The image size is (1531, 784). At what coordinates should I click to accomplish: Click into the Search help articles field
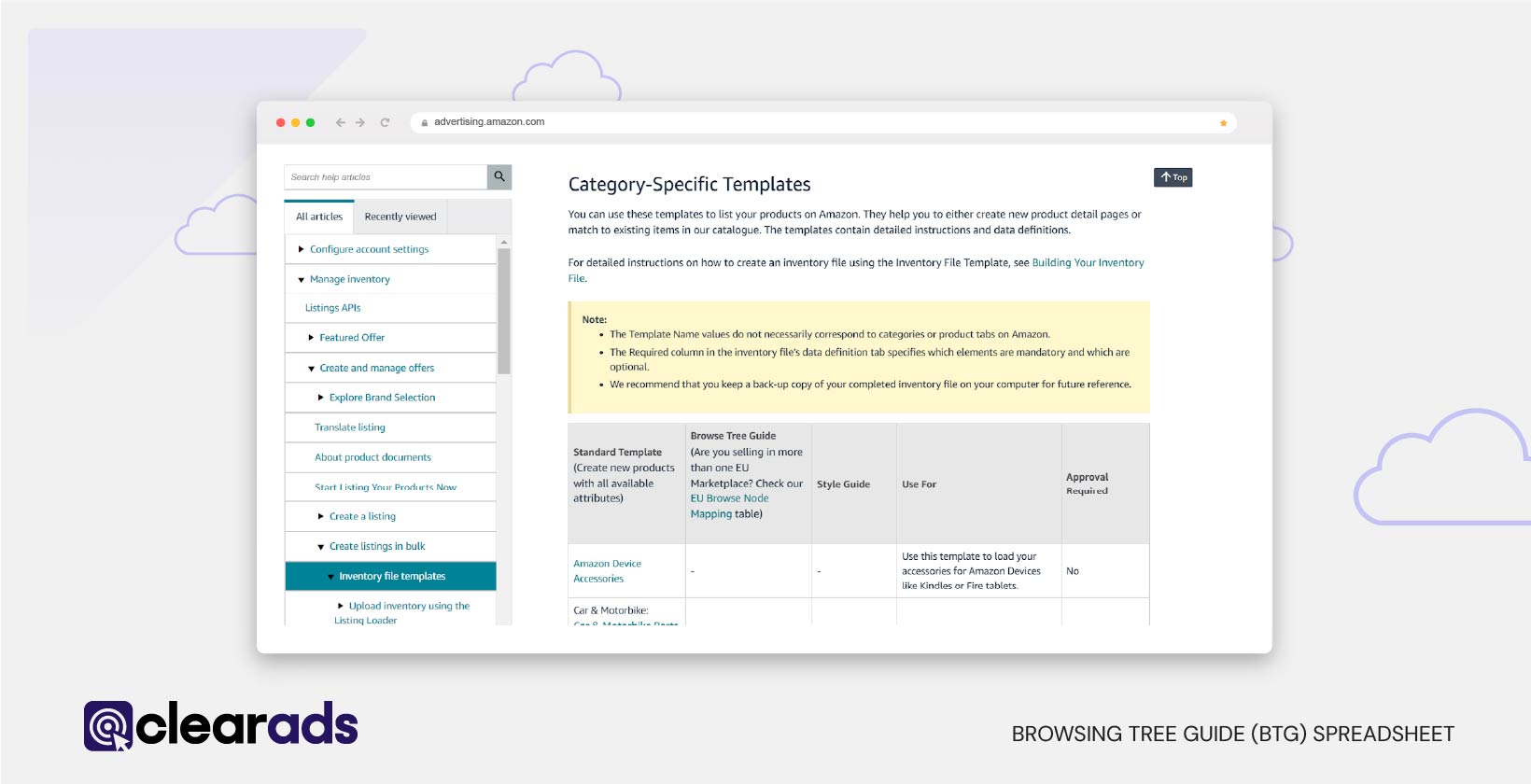386,176
